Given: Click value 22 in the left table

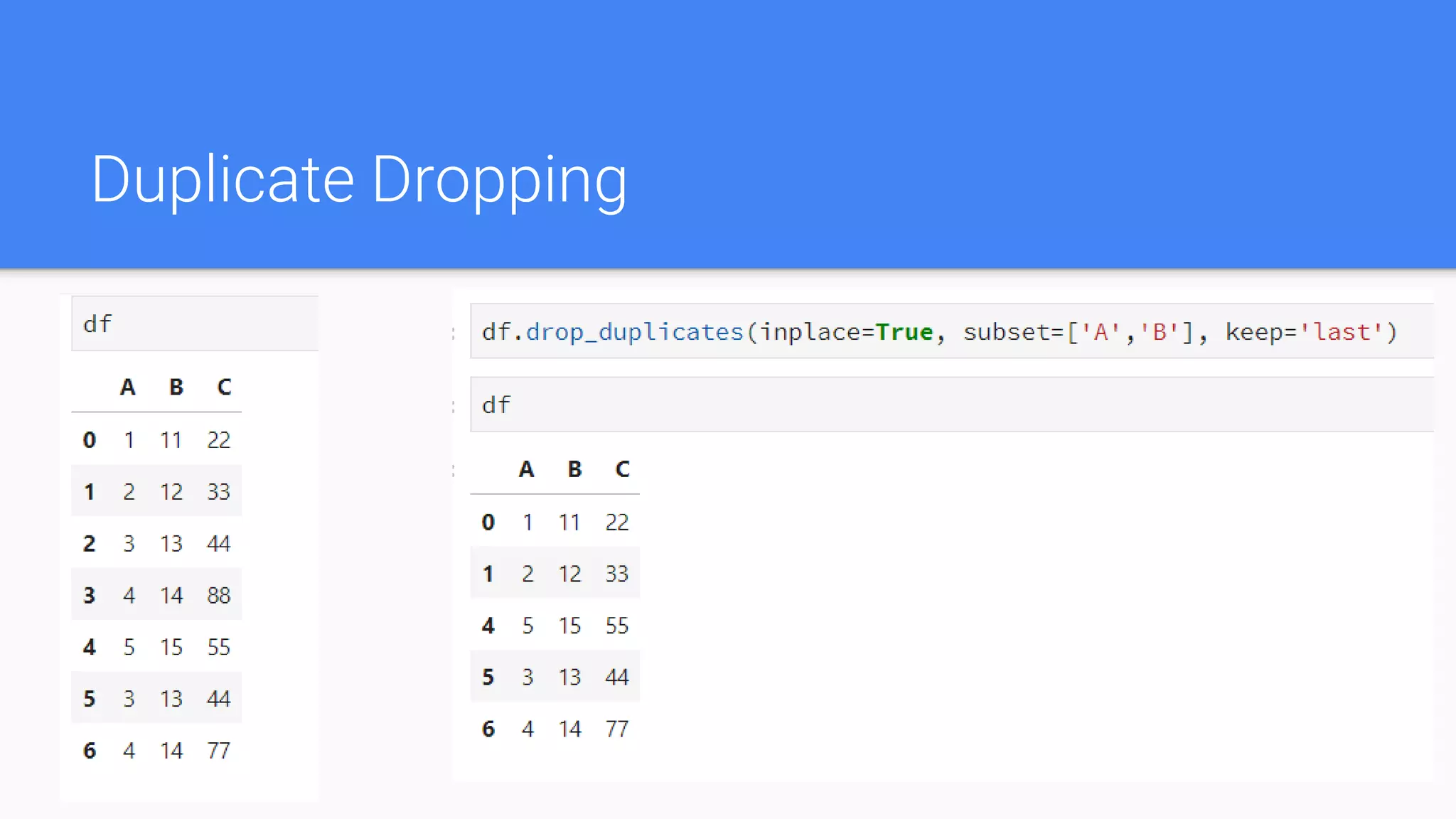Looking at the screenshot, I should [x=219, y=440].
